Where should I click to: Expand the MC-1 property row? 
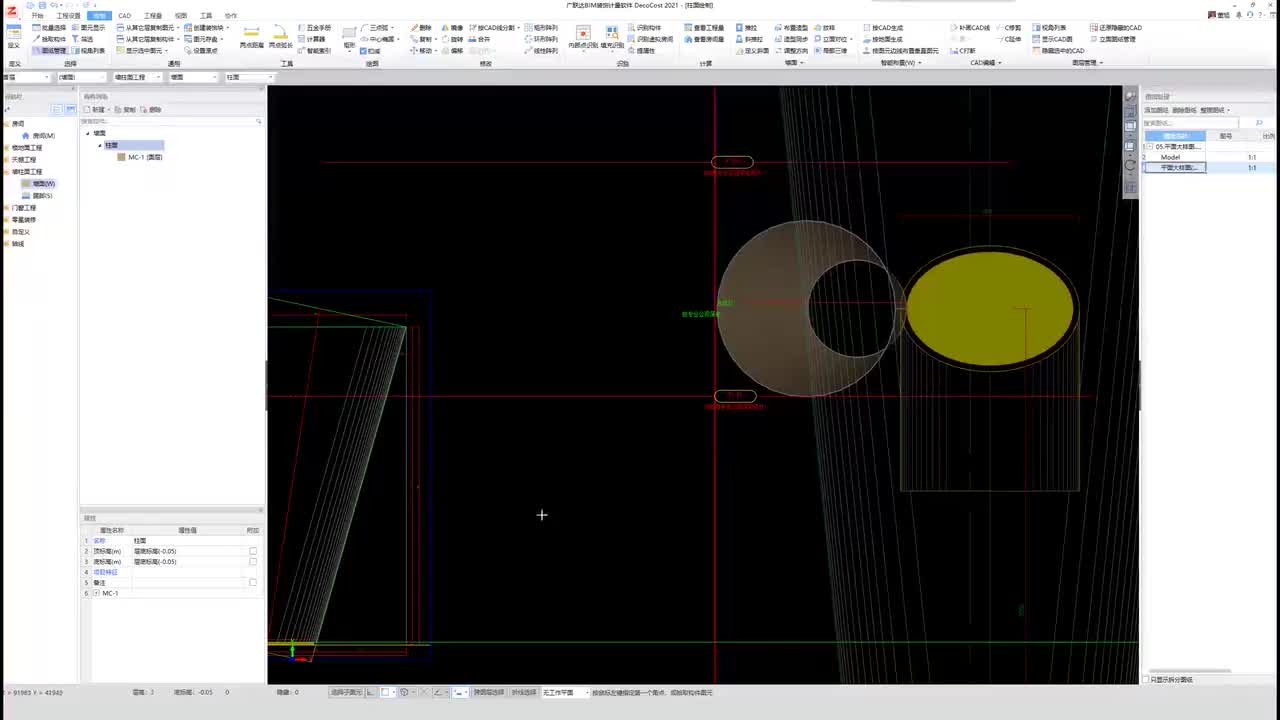click(96, 593)
